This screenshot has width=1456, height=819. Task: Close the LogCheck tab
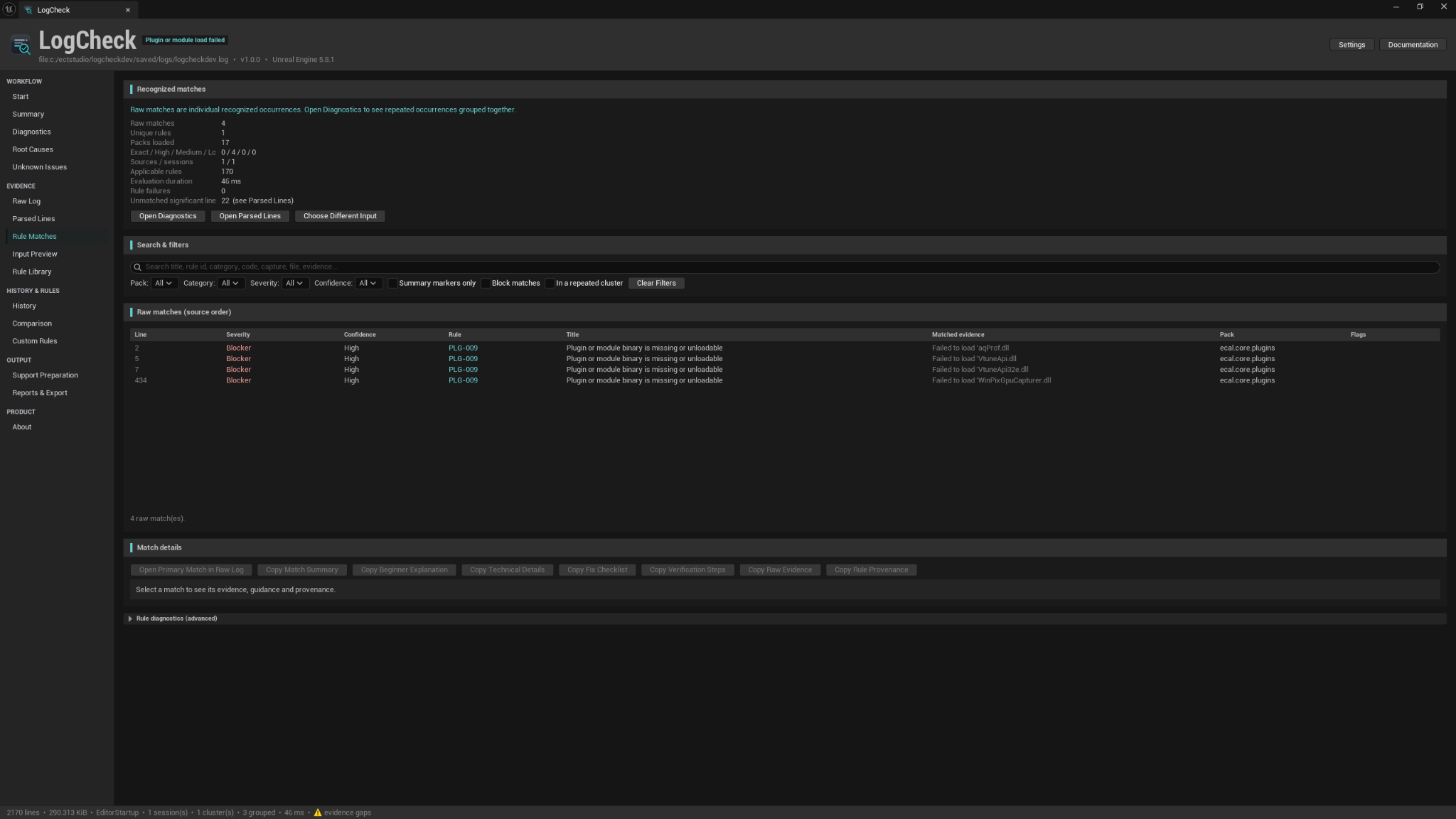point(128,10)
